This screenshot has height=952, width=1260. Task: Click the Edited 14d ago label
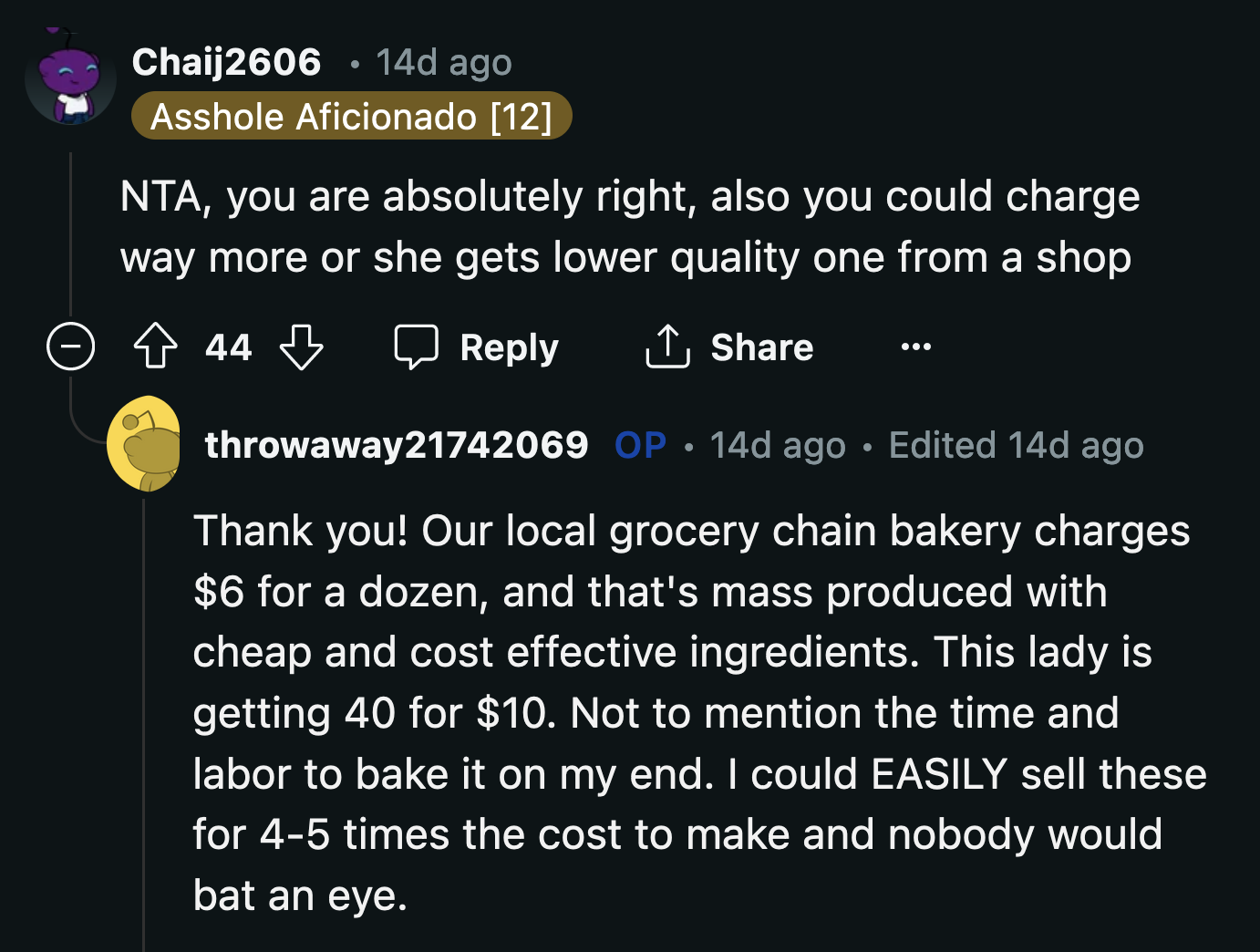coord(1016,445)
